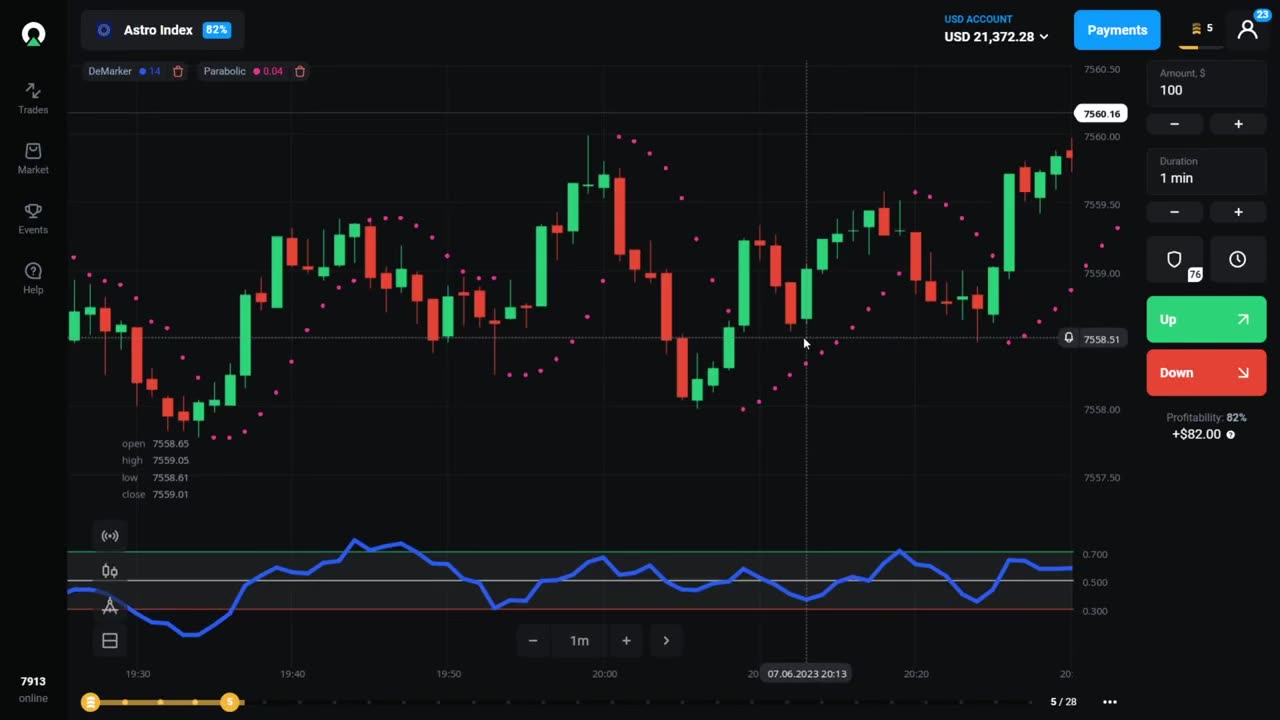Zoom in the chart timeframe
The height and width of the screenshot is (720, 1280).
pyautogui.click(x=626, y=641)
